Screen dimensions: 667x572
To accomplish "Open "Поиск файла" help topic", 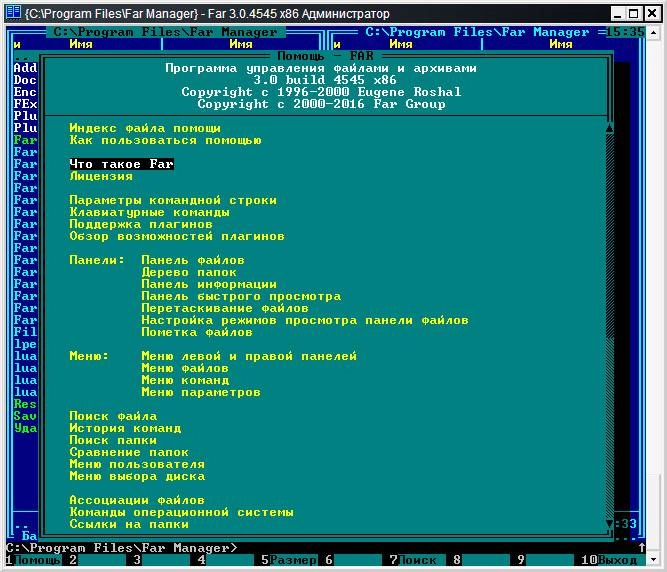I will 113,416.
